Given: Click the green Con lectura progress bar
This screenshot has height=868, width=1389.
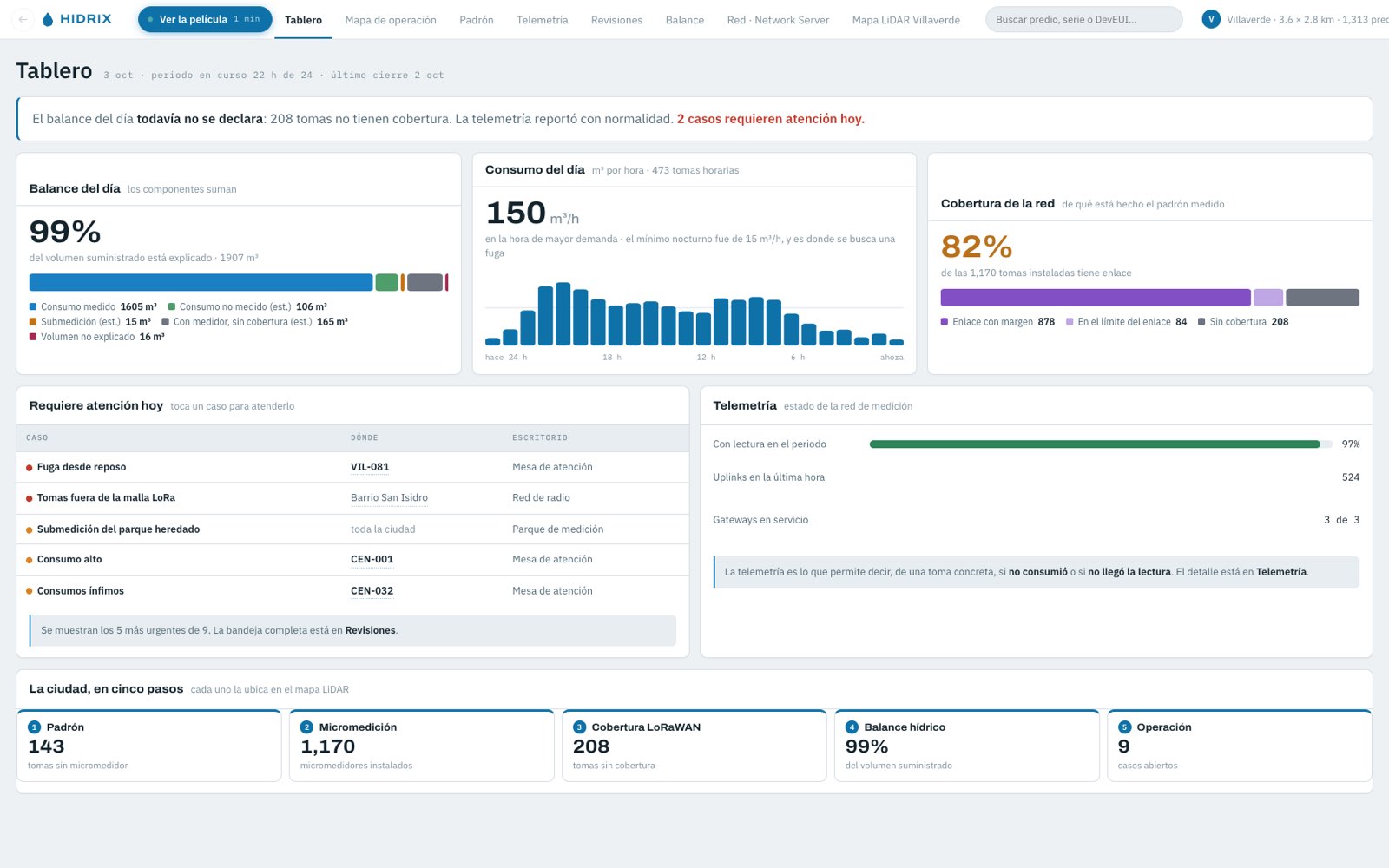Looking at the screenshot, I should pyautogui.click(x=1095, y=444).
